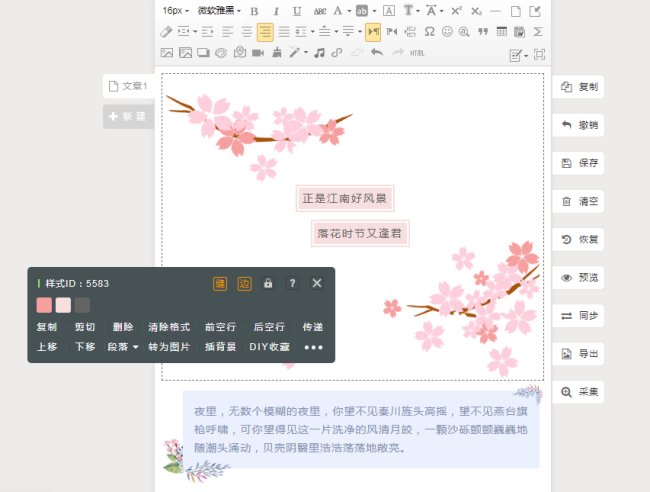650x492 pixels.
Task: Toggle HTML source view
Action: (x=417, y=53)
